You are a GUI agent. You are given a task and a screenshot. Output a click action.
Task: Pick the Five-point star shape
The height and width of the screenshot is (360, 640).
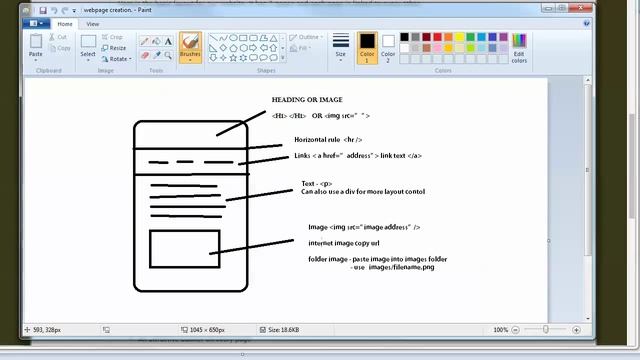[x=233, y=58]
